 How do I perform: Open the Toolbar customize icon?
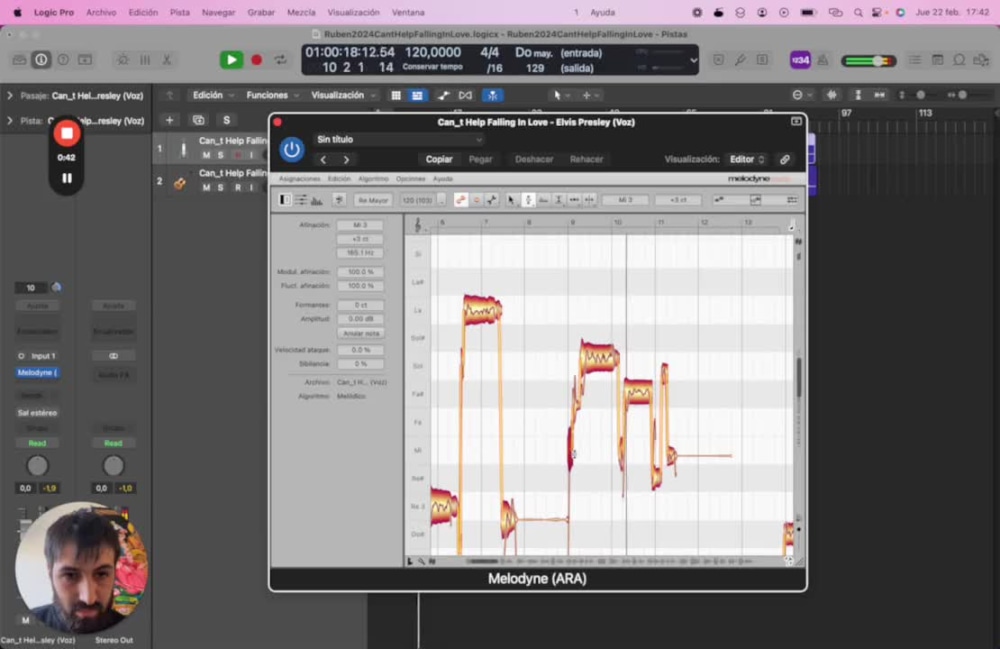click(x=85, y=60)
